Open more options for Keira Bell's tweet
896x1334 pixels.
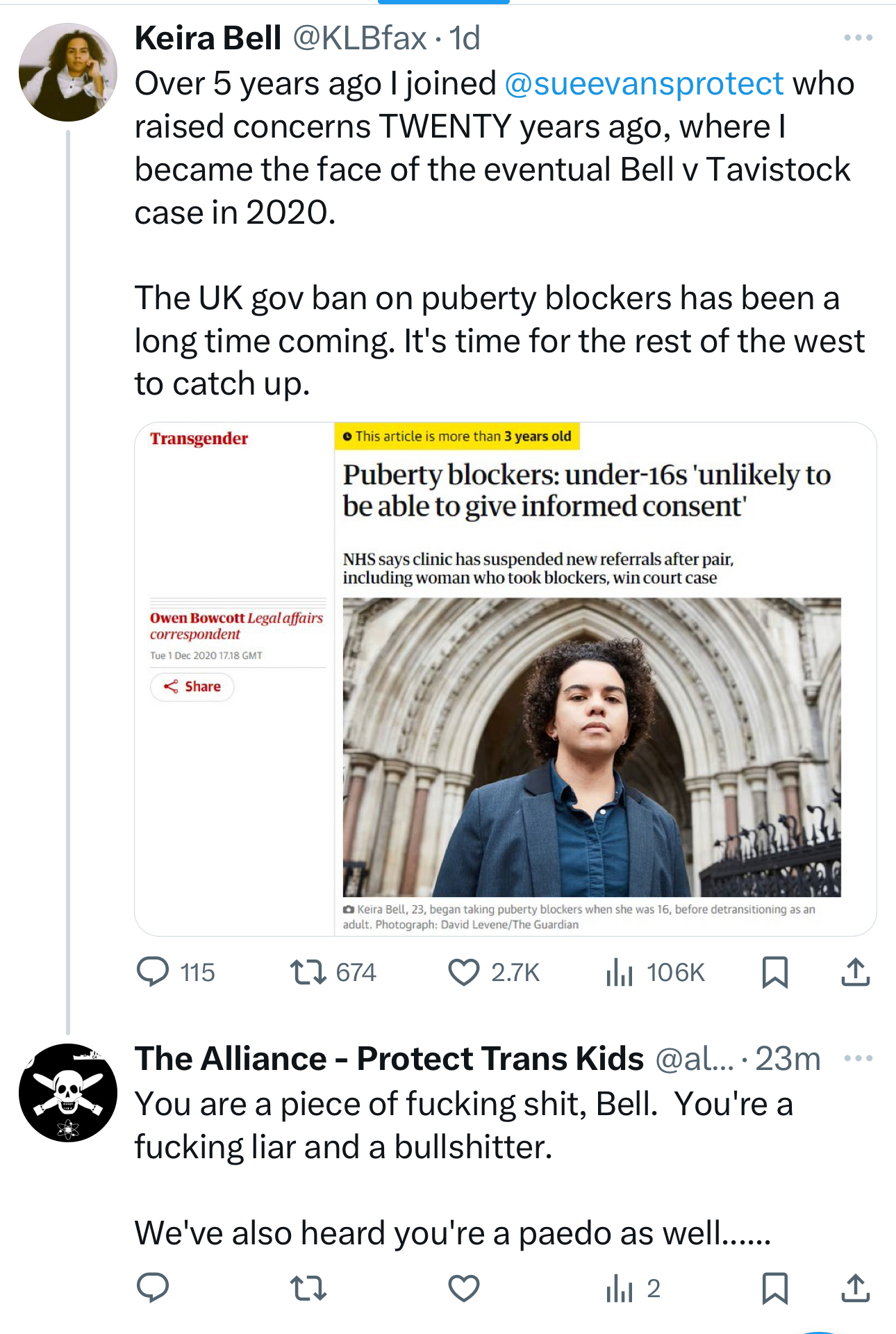coord(858,38)
